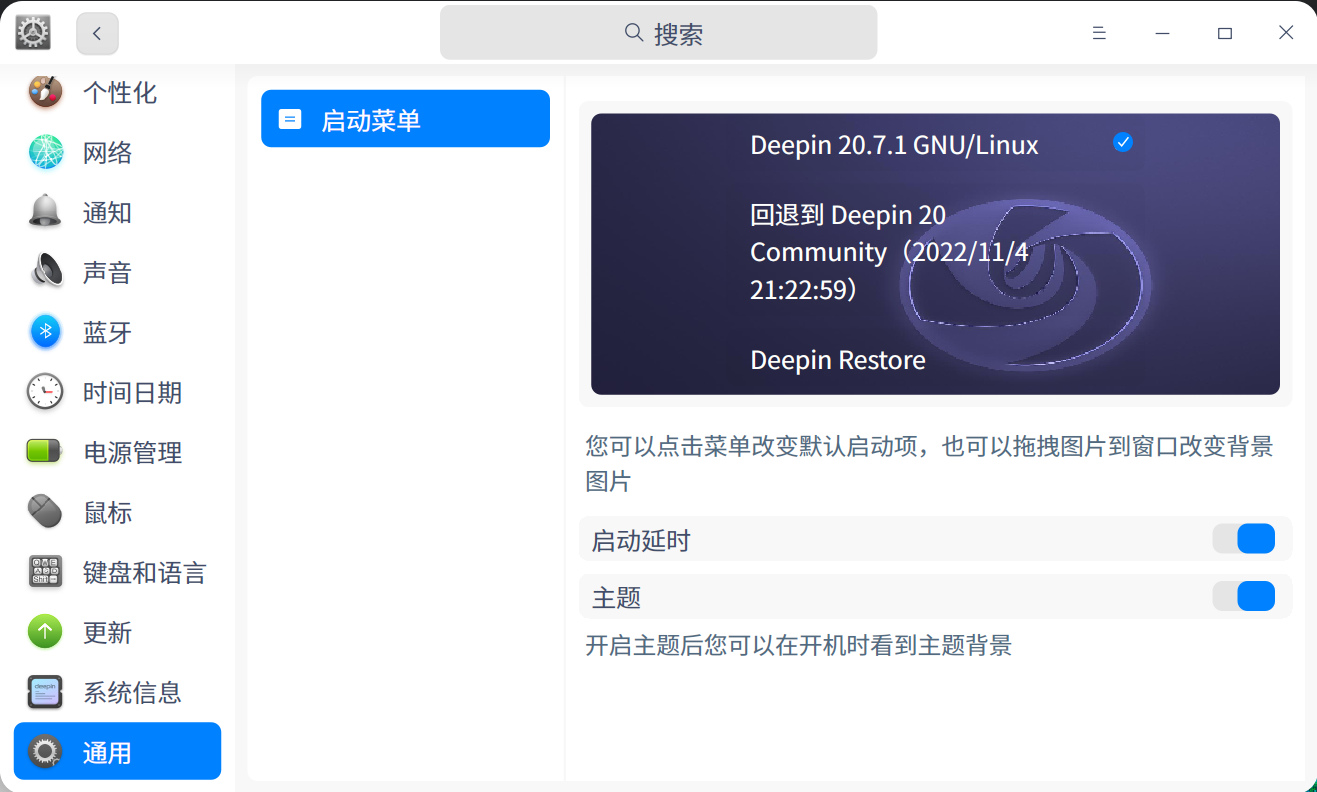The height and width of the screenshot is (792, 1317).
Task: Click the 启动菜单 list icon
Action: 290,119
